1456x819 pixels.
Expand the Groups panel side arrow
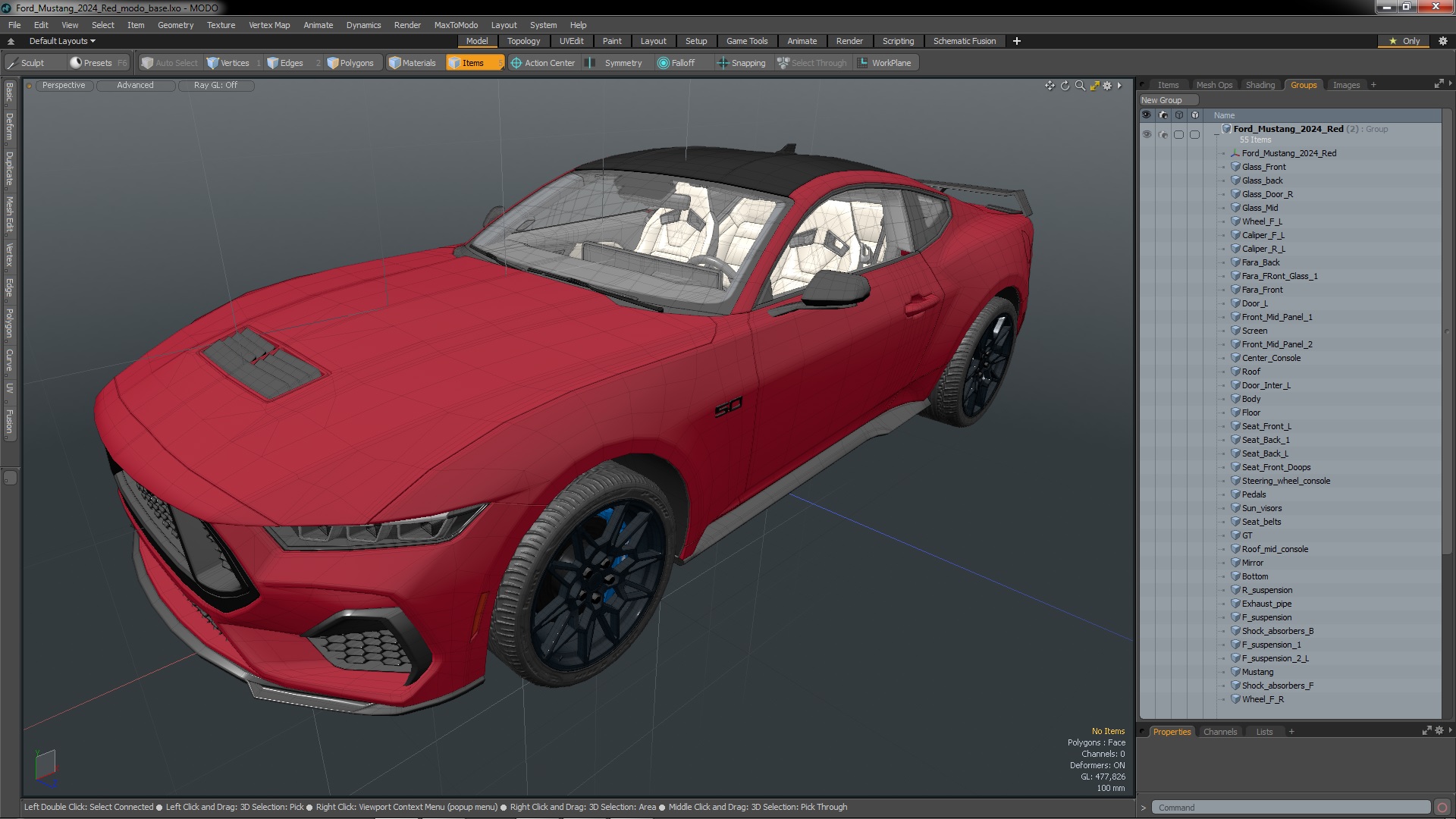point(1450,83)
